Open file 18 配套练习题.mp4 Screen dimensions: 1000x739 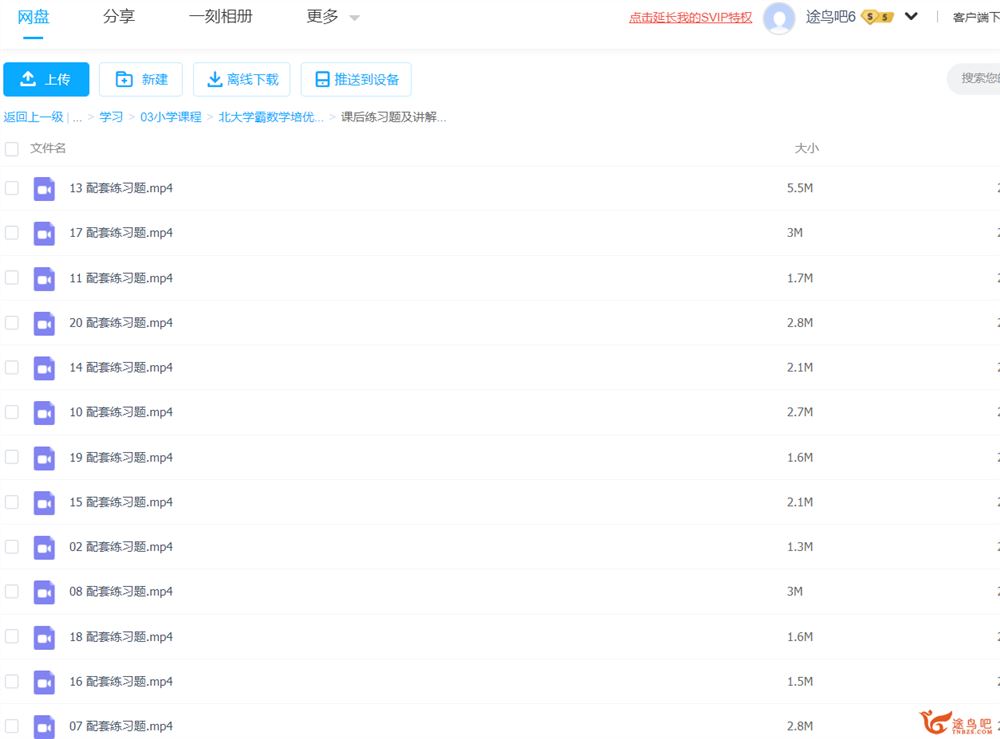121,636
